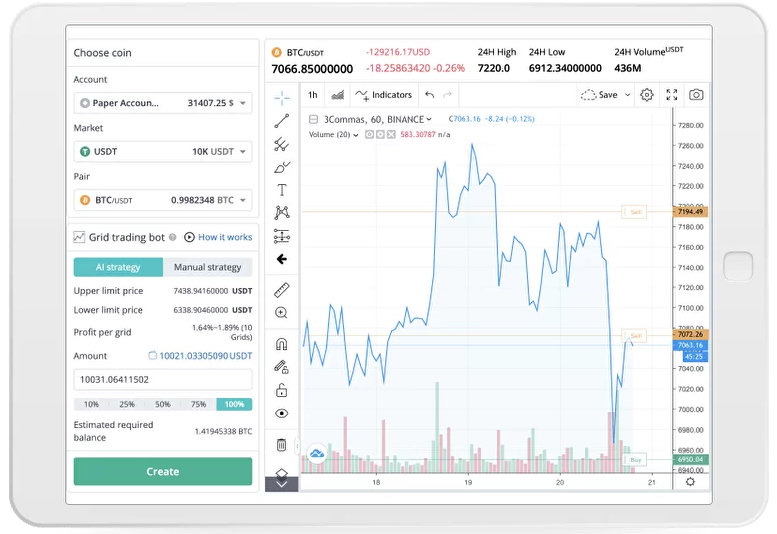Open the Paper Account dropdown
Image resolution: width=777 pixels, height=534 pixels.
[x=163, y=103]
